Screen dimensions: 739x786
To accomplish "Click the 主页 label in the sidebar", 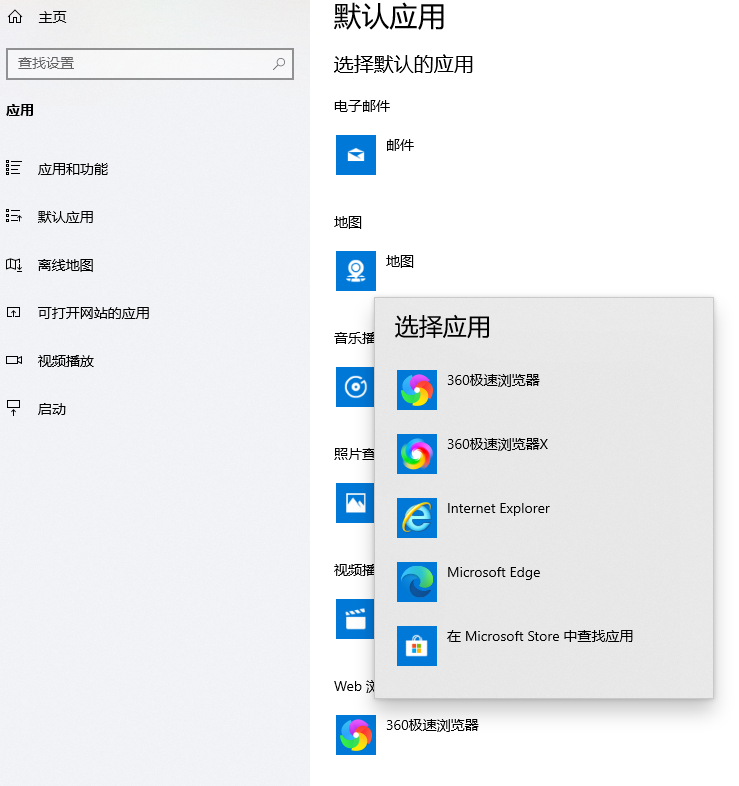I will (x=53, y=18).
